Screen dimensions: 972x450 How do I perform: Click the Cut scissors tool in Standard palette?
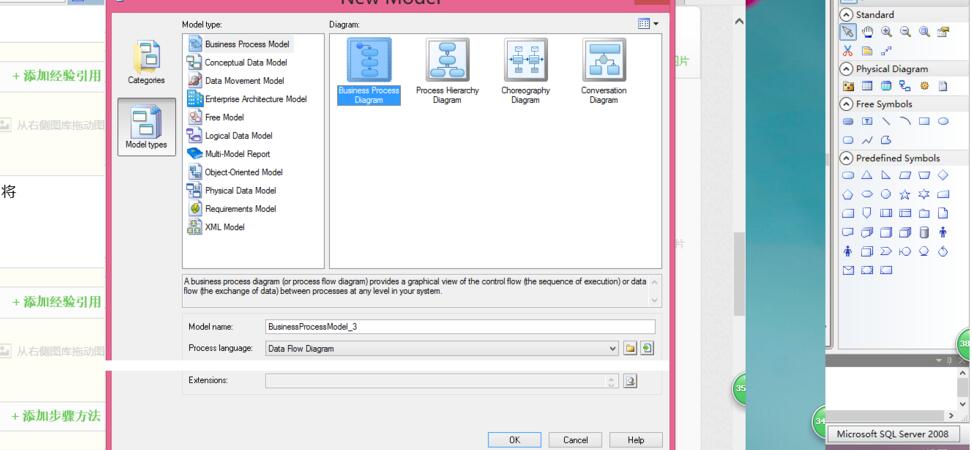(x=848, y=50)
